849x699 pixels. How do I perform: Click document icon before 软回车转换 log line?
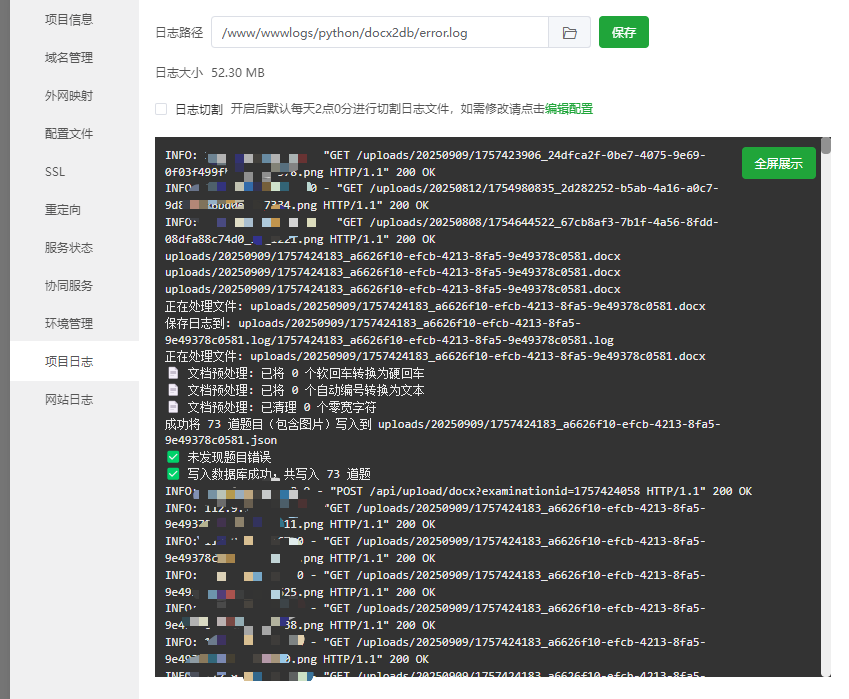coord(173,373)
